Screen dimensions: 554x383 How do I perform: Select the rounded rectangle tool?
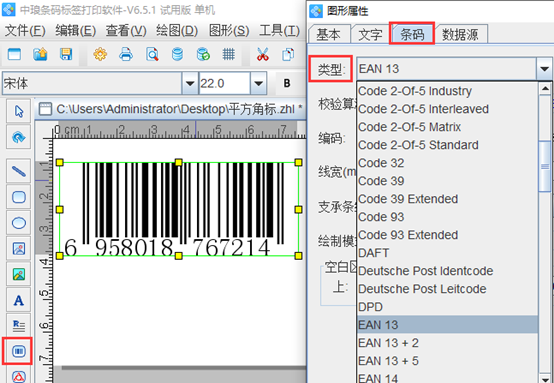tap(19, 197)
